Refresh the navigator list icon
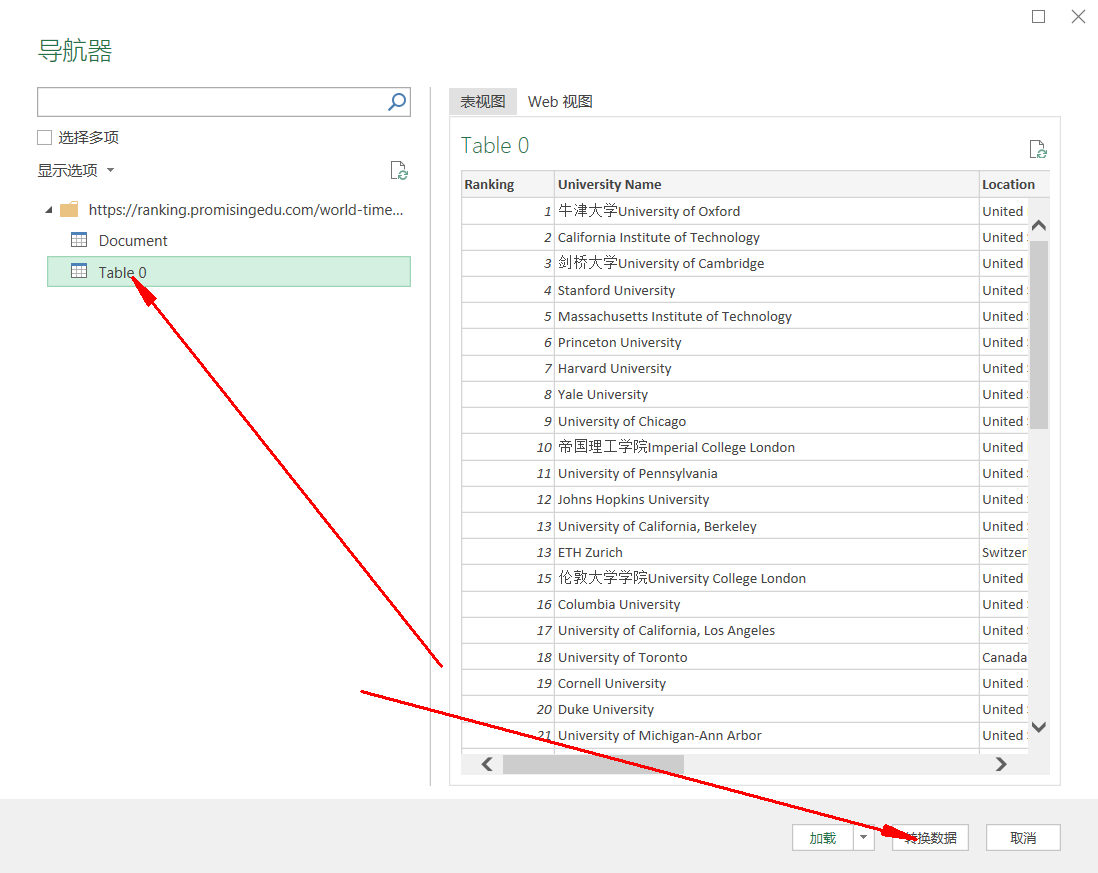Viewport: 1098px width, 873px height. pos(398,170)
